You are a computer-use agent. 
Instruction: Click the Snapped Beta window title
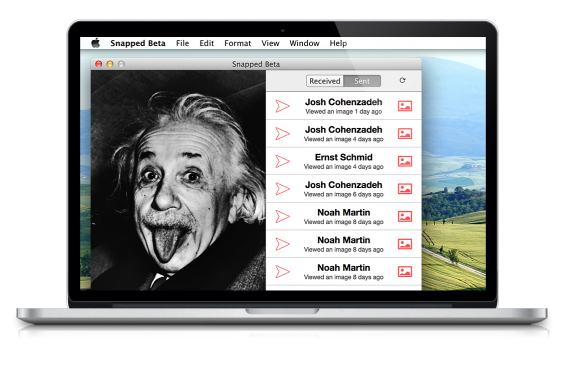(256, 64)
